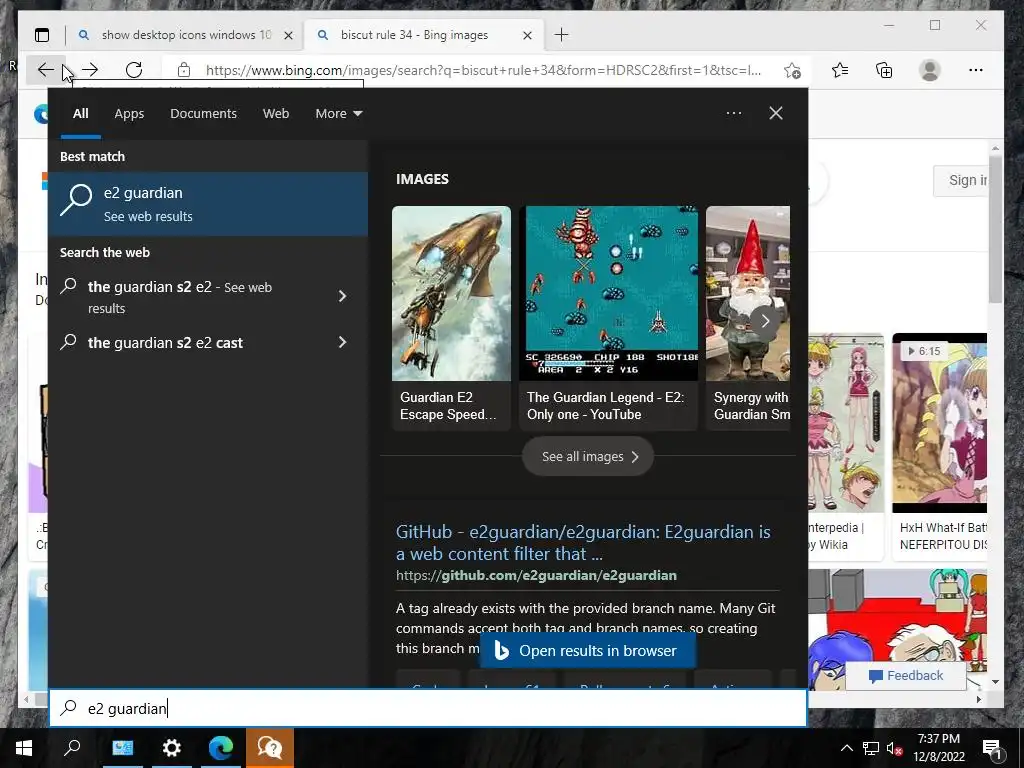Image resolution: width=1024 pixels, height=768 pixels.
Task: Click the Edge address bar URL
Action: (483, 71)
